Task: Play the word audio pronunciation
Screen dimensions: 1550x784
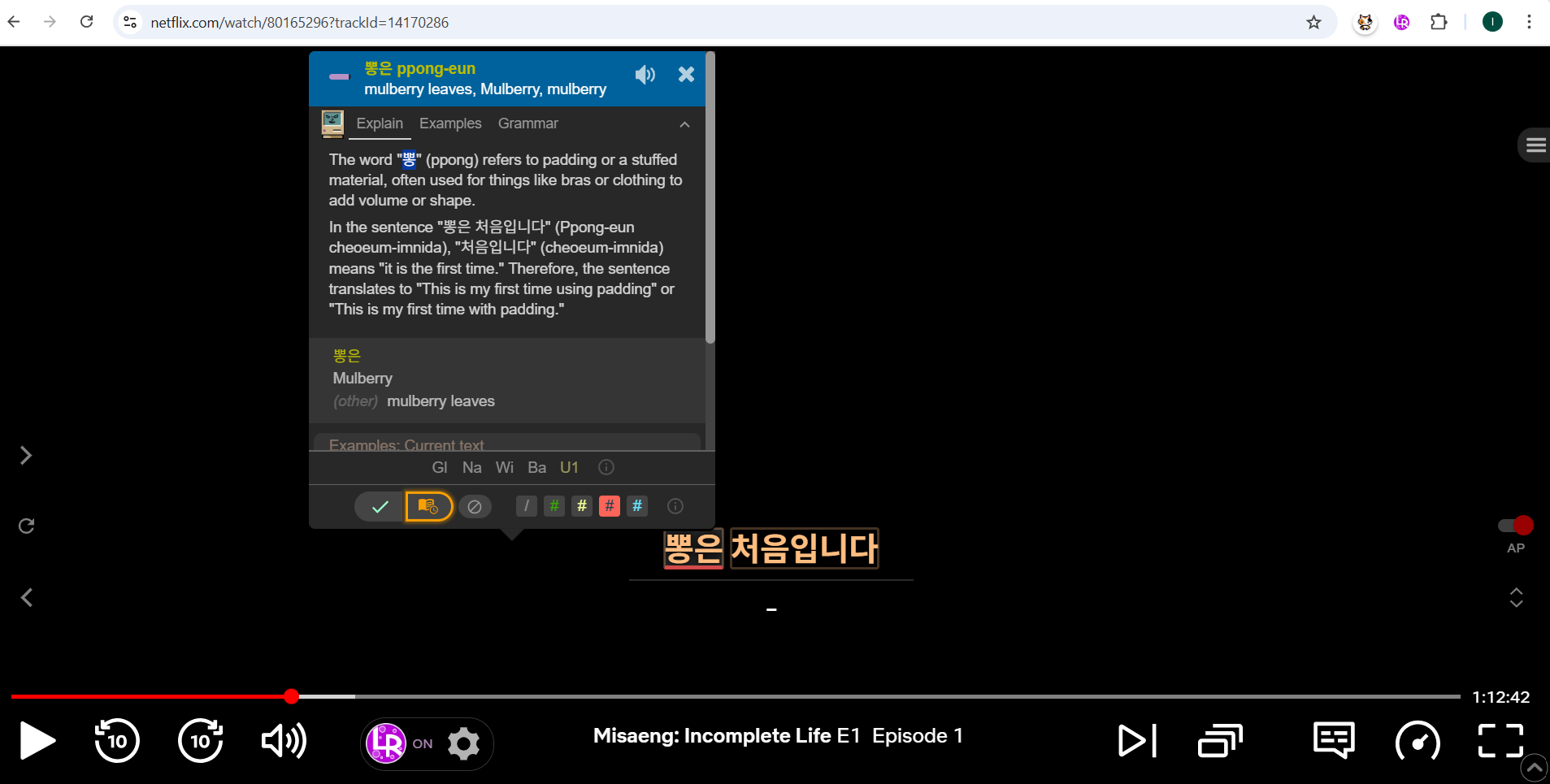Action: (x=645, y=75)
